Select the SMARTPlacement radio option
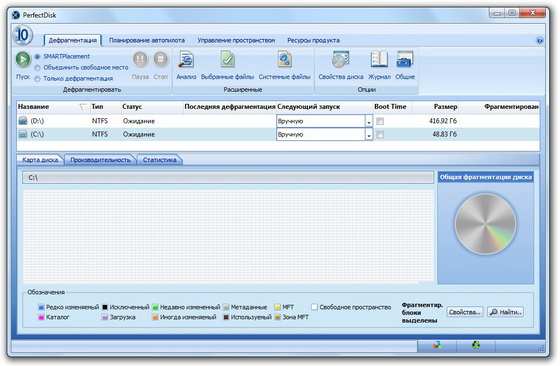Screen dimensions: 560x366 tap(37, 56)
